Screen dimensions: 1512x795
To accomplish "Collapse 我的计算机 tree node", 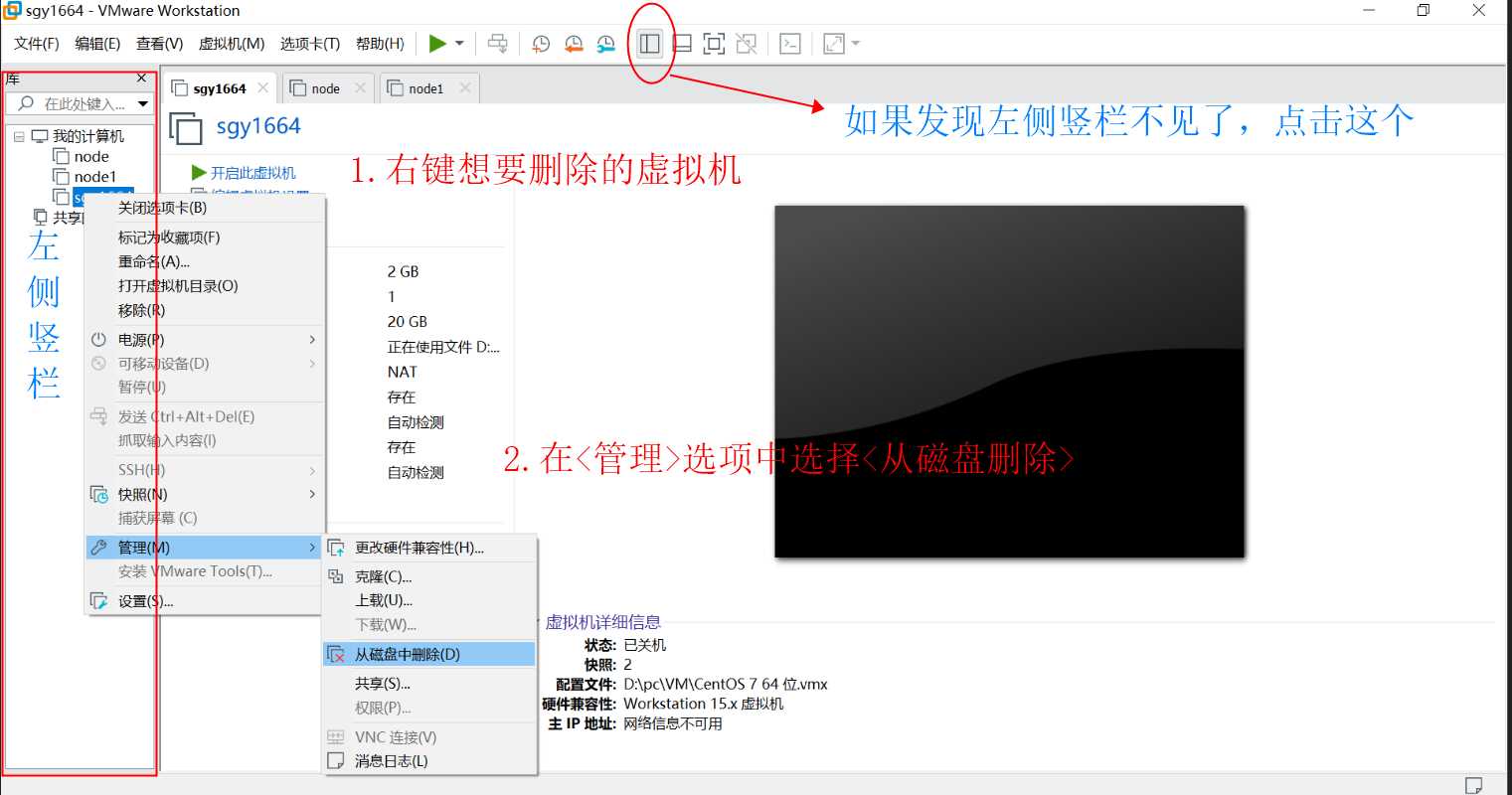I will tap(19, 136).
